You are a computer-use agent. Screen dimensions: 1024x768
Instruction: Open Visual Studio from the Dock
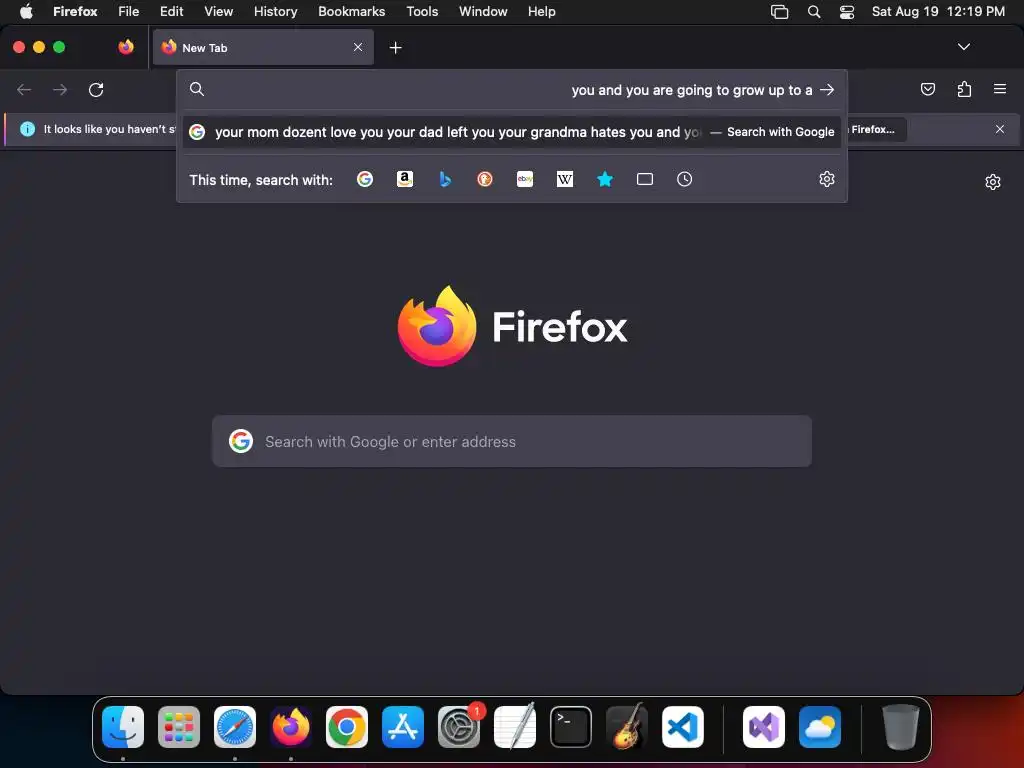(x=764, y=727)
